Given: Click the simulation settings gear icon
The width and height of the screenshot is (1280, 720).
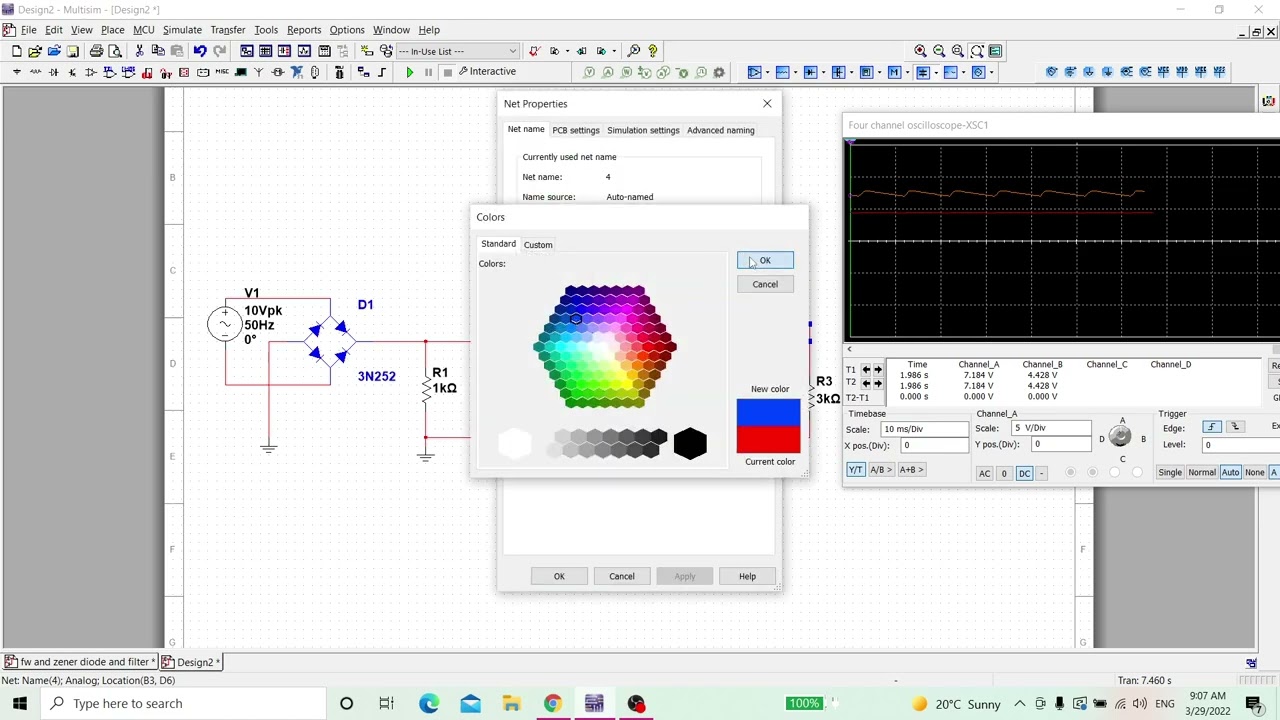Looking at the screenshot, I should point(719,72).
